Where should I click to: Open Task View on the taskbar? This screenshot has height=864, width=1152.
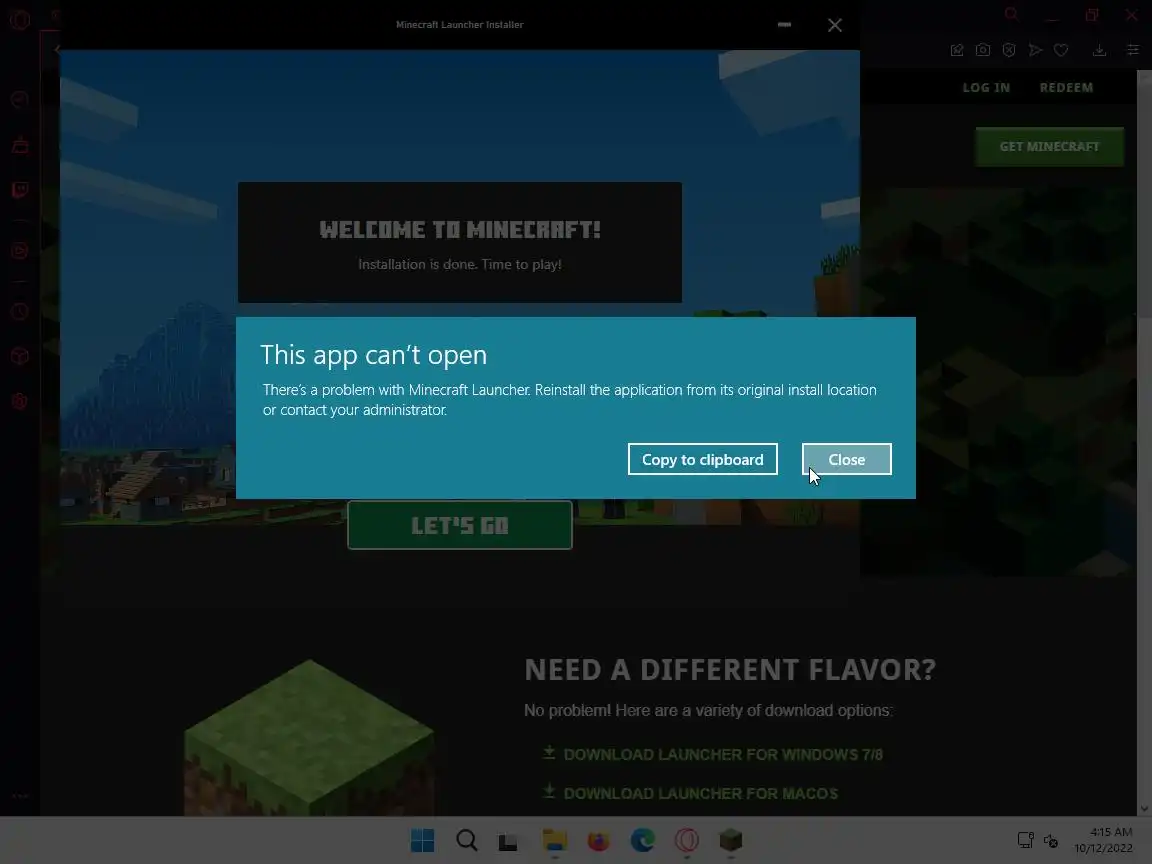click(508, 841)
